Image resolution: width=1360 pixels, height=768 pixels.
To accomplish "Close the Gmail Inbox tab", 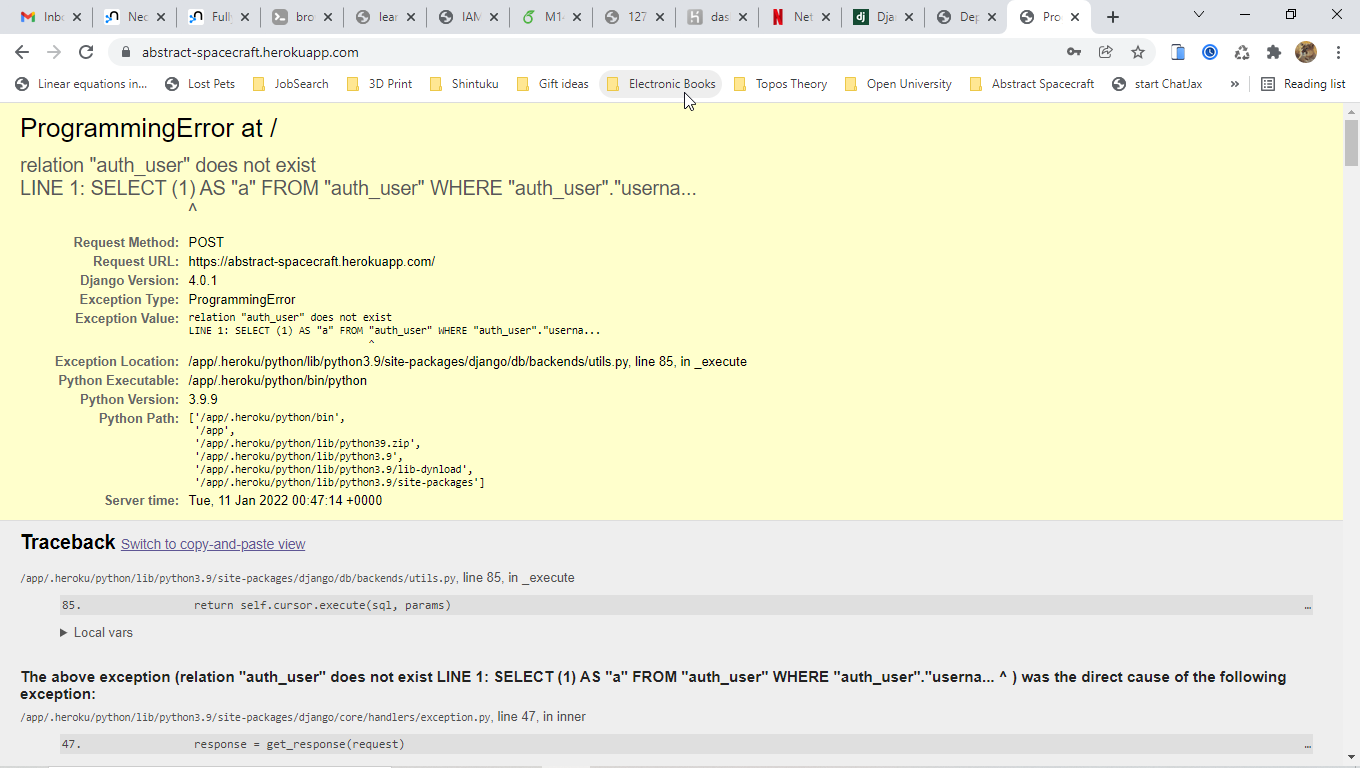I will click(x=78, y=17).
